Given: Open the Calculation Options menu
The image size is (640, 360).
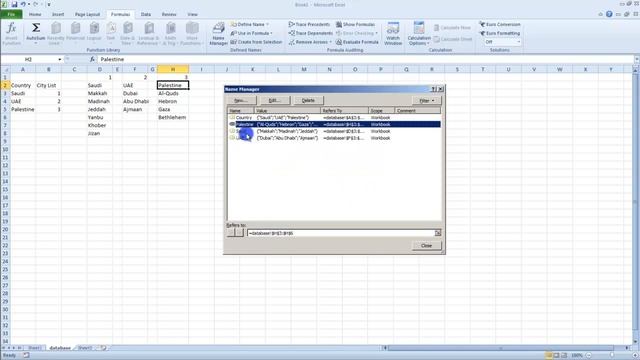Looking at the screenshot, I should pos(419,34).
